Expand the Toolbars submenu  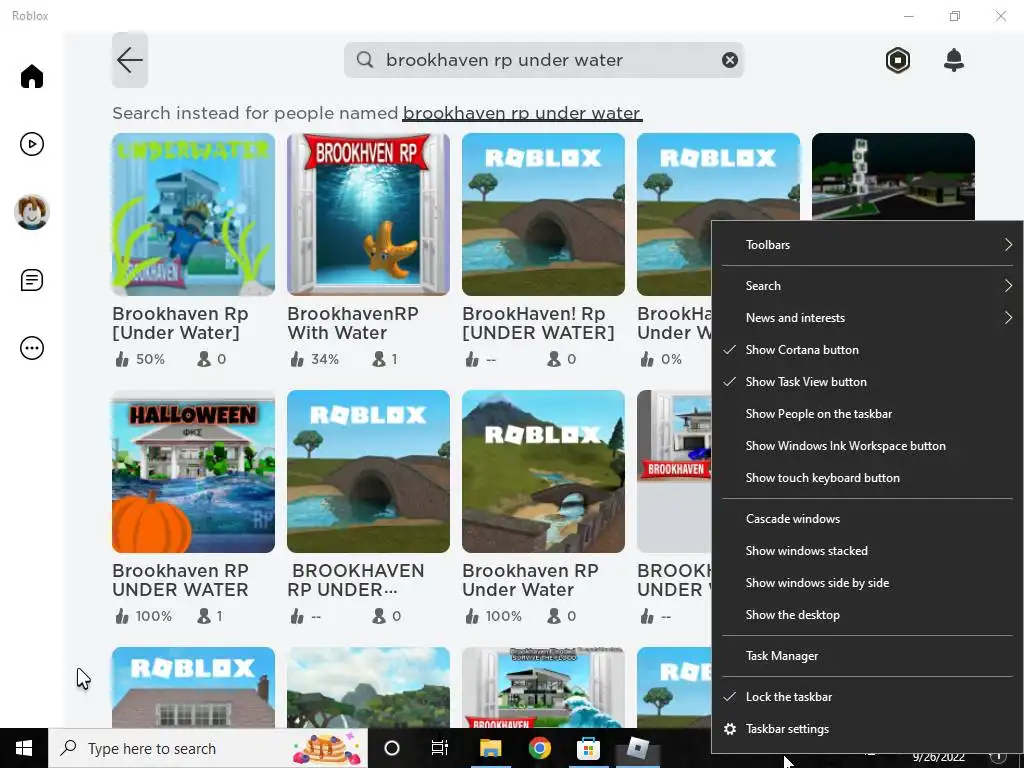tap(867, 245)
